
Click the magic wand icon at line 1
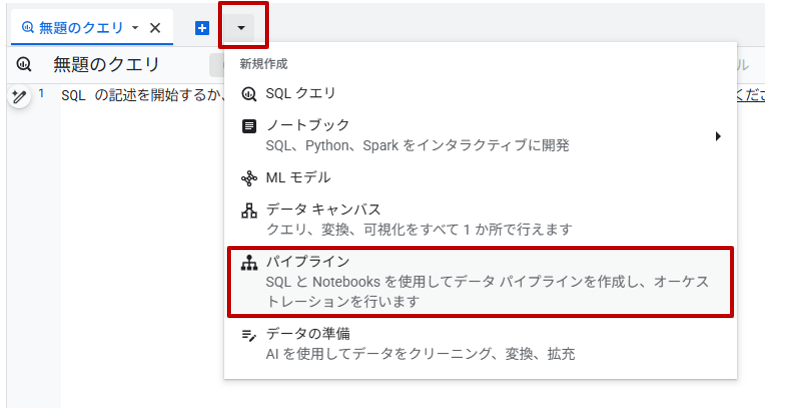[19, 96]
